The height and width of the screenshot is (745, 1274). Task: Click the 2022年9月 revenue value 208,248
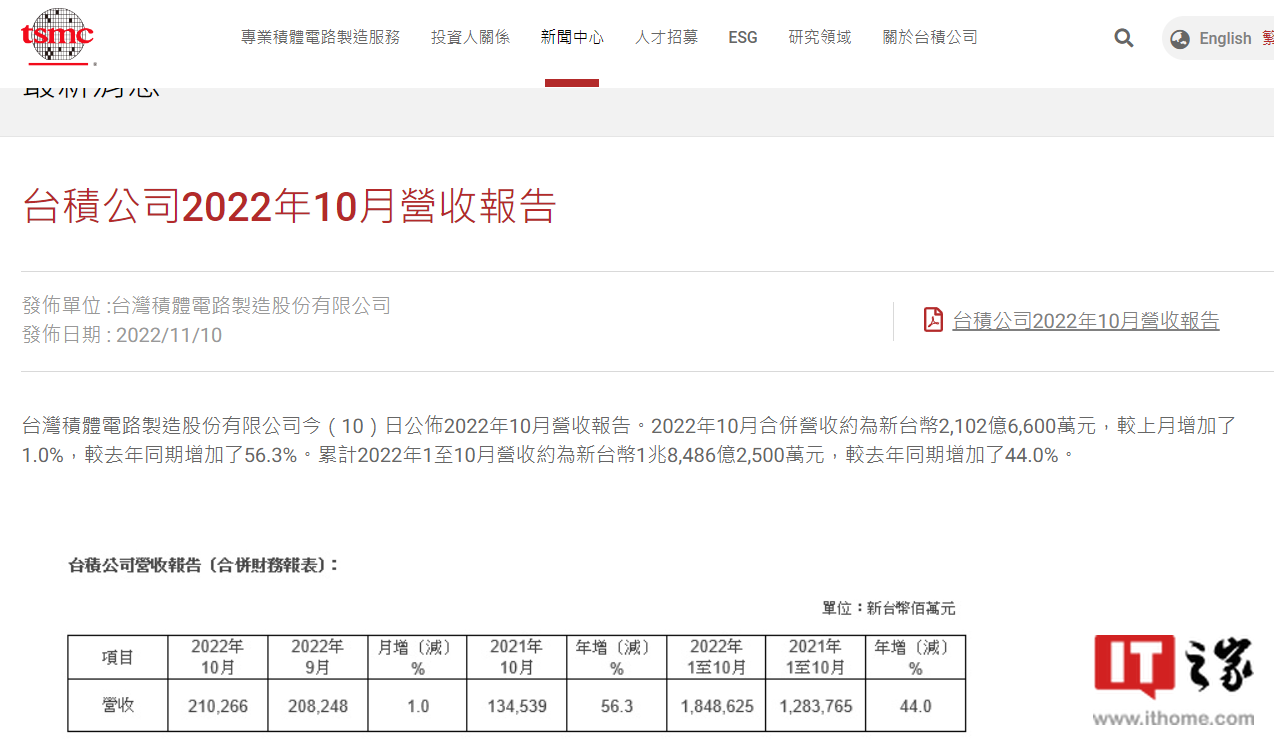pos(317,706)
